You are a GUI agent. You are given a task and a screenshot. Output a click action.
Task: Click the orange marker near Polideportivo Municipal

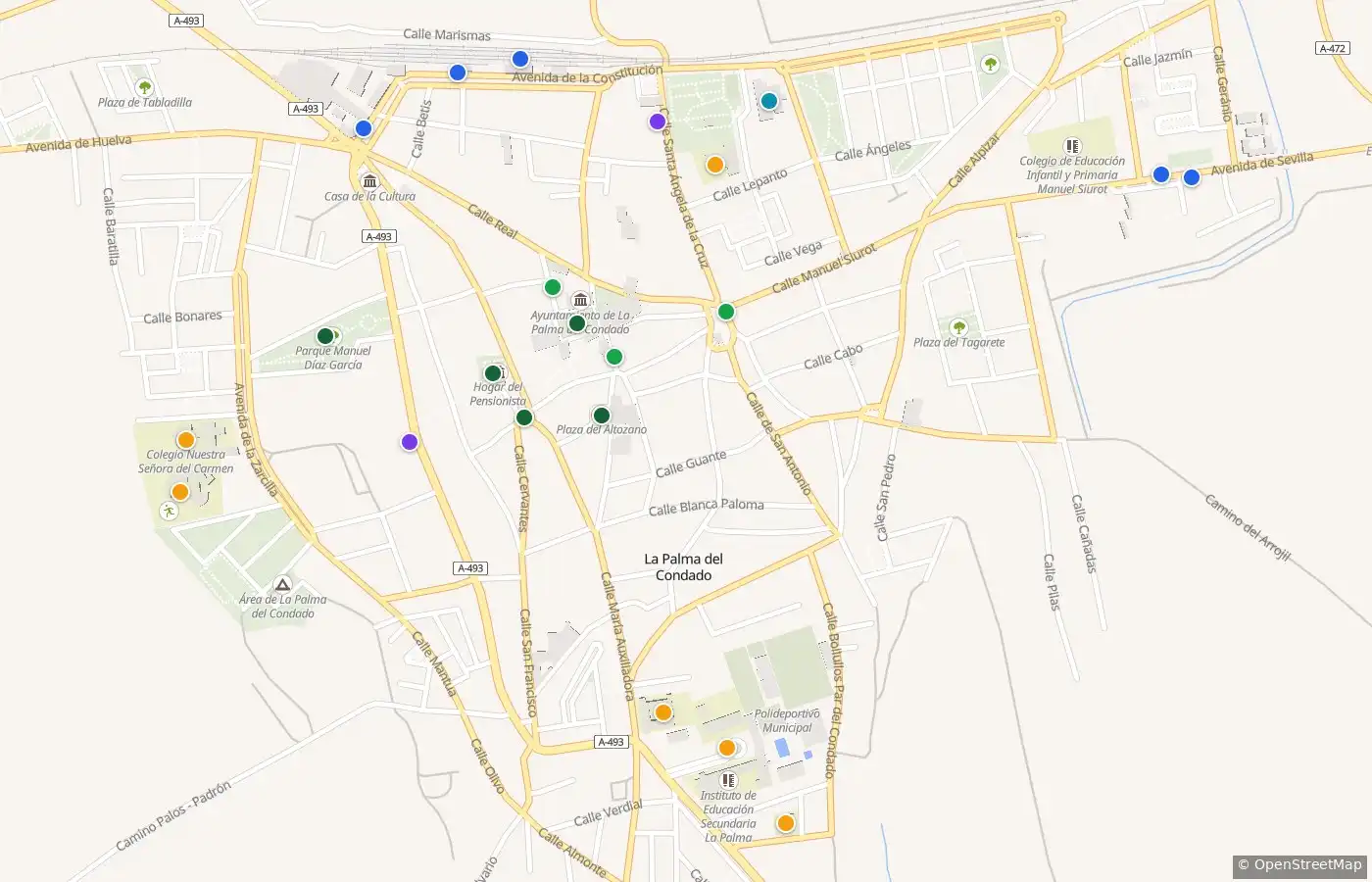tap(727, 748)
